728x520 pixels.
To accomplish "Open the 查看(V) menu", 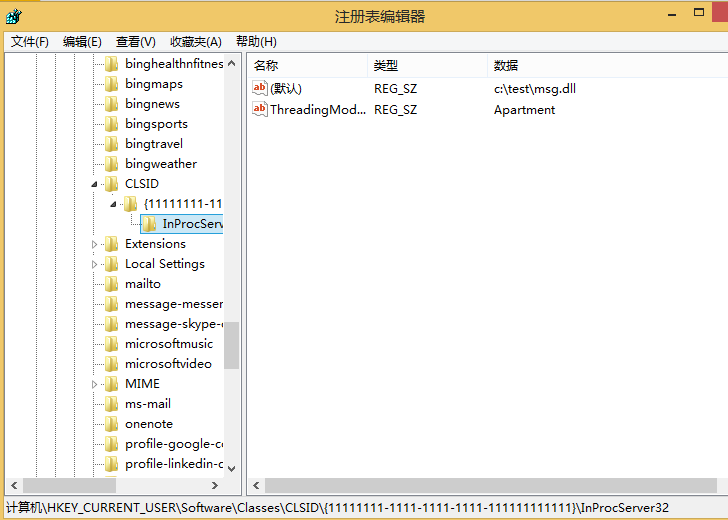I will 136,42.
